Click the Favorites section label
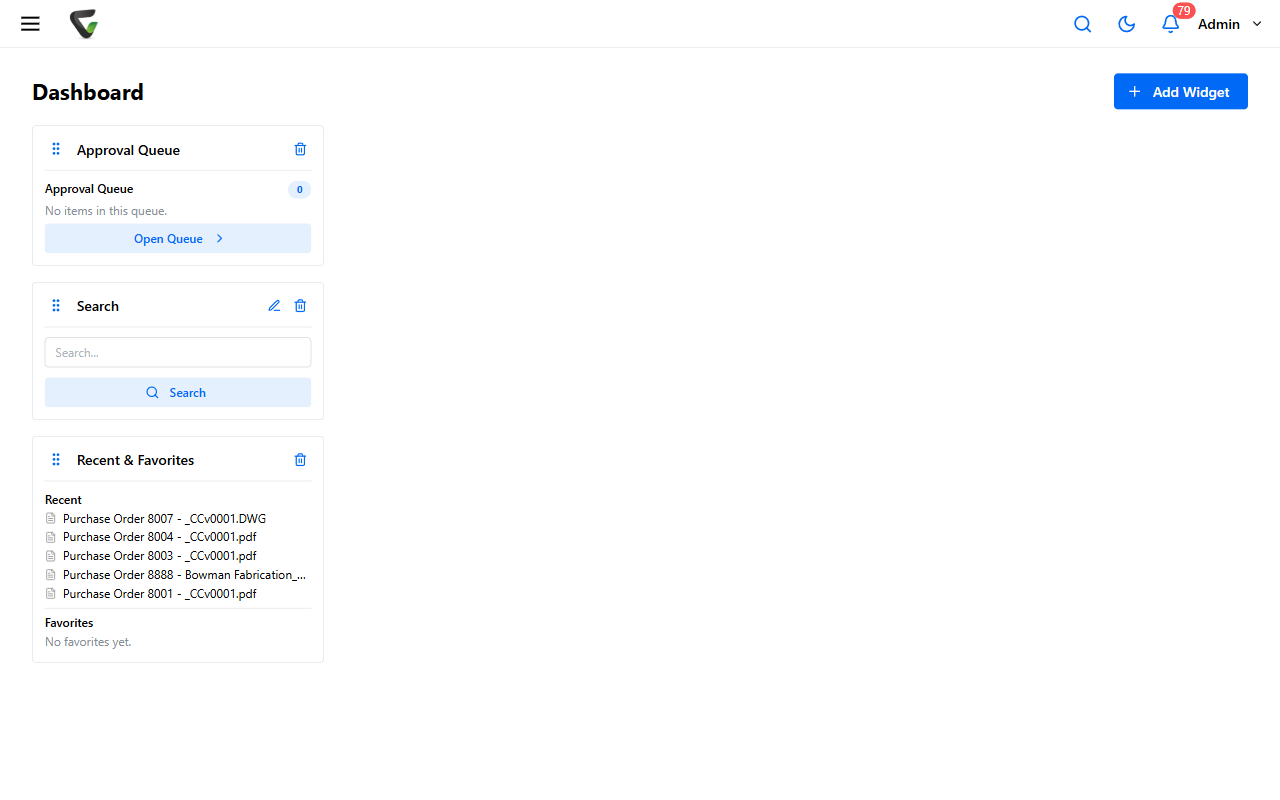The height and width of the screenshot is (800, 1280). (69, 622)
